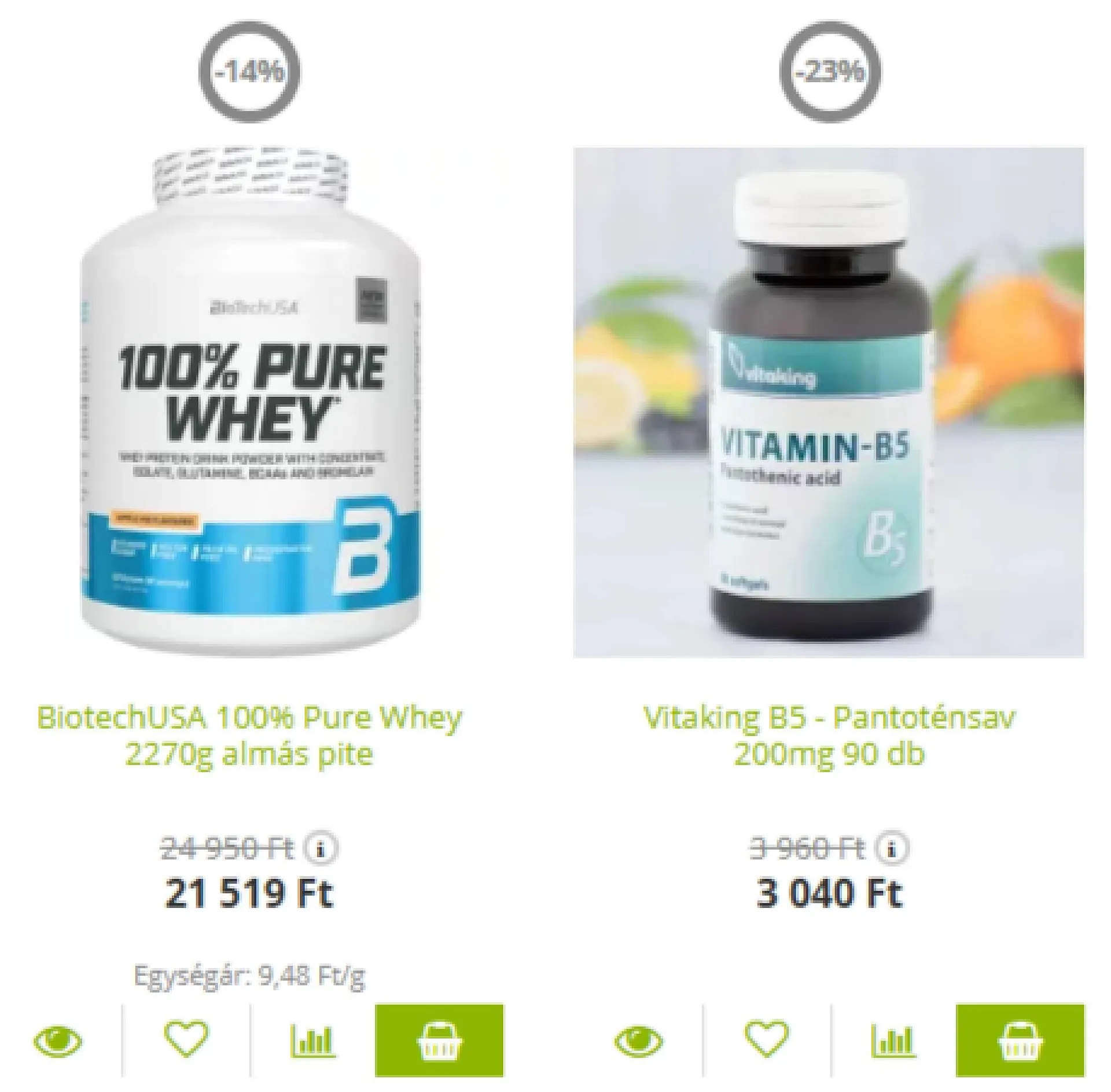1111x1092 pixels.
Task: Open BiotechUSA 100% Pure Whey 2270g product link
Action: click(249, 736)
